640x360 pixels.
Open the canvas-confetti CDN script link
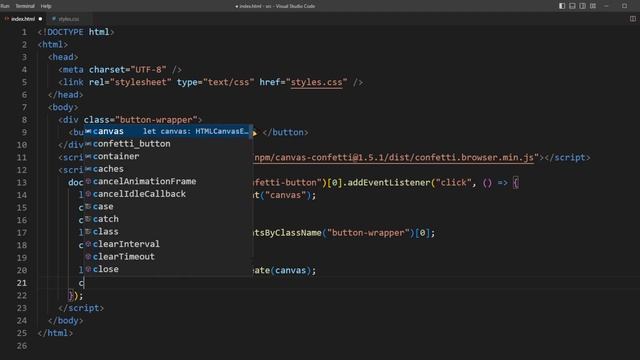(x=393, y=158)
